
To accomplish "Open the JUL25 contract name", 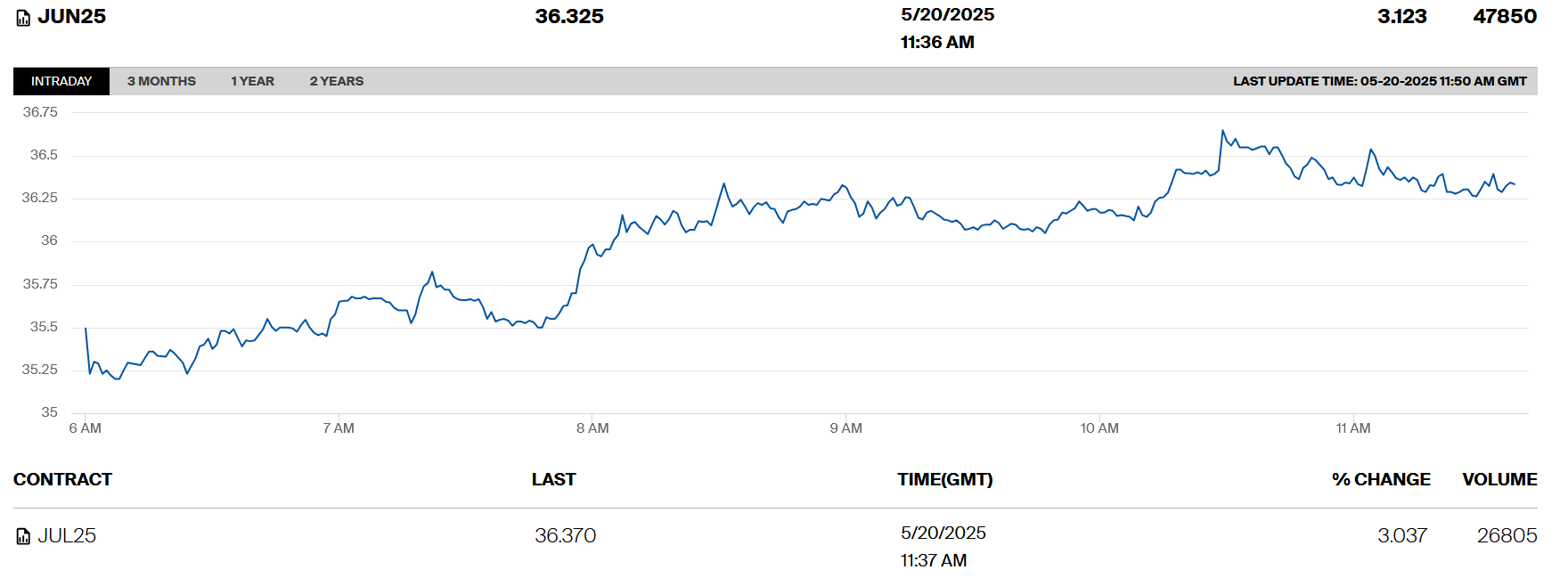I will [67, 535].
